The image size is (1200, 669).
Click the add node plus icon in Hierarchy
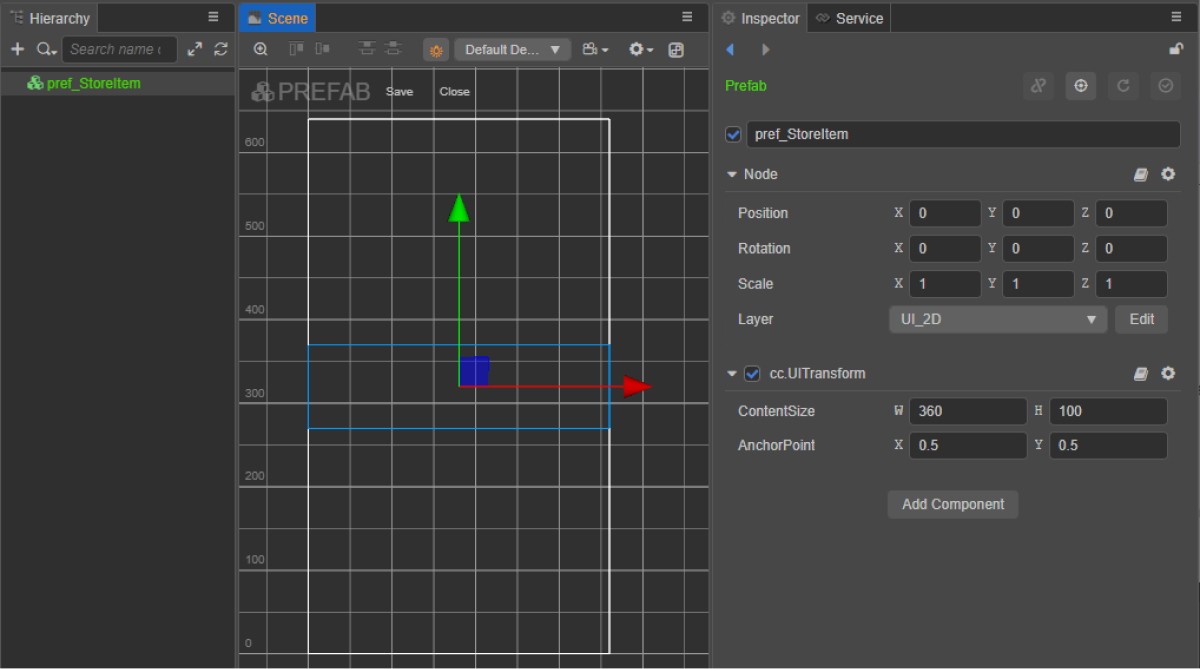pos(17,49)
